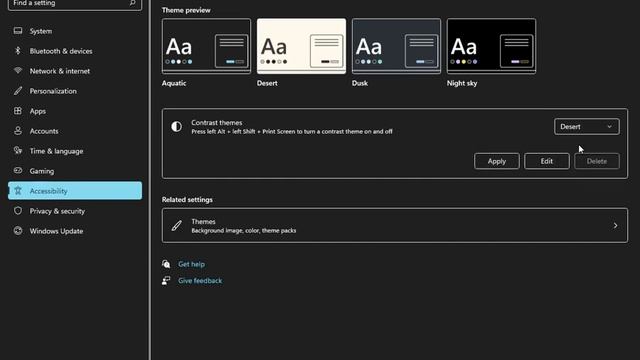The image size is (640, 360).
Task: Click the Find a setting search box
Action: (x=75, y=4)
